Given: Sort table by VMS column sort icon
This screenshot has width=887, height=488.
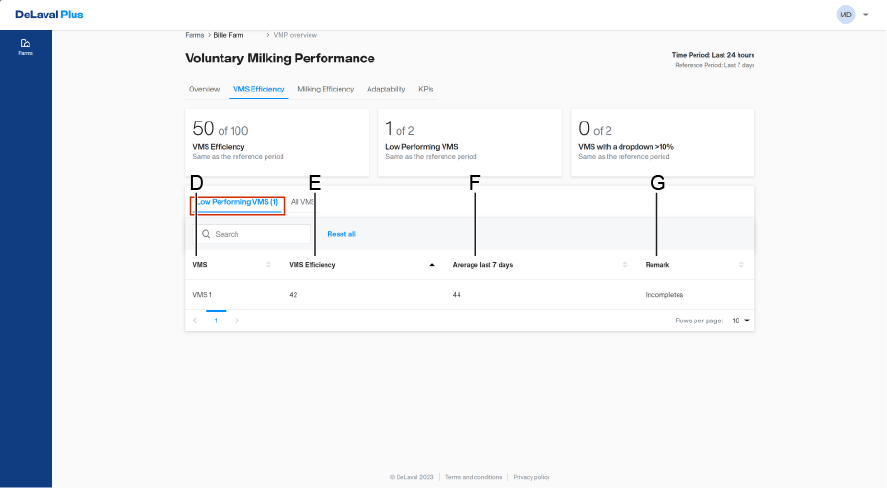Looking at the screenshot, I should [x=268, y=265].
